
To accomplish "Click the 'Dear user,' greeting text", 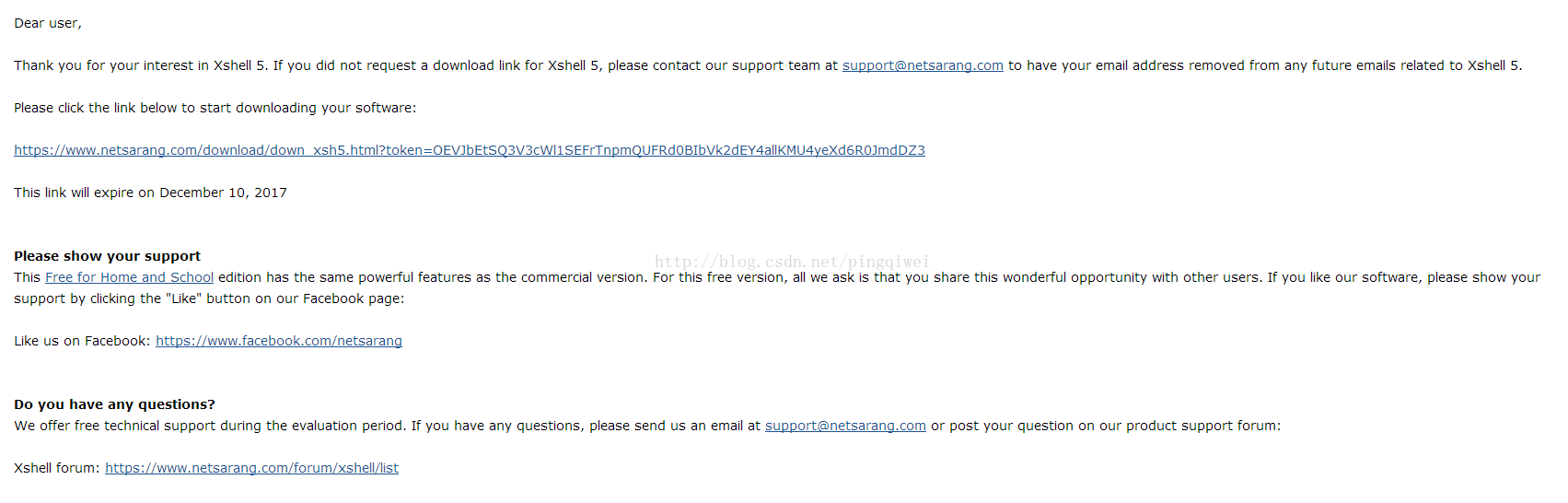I will pyautogui.click(x=48, y=23).
